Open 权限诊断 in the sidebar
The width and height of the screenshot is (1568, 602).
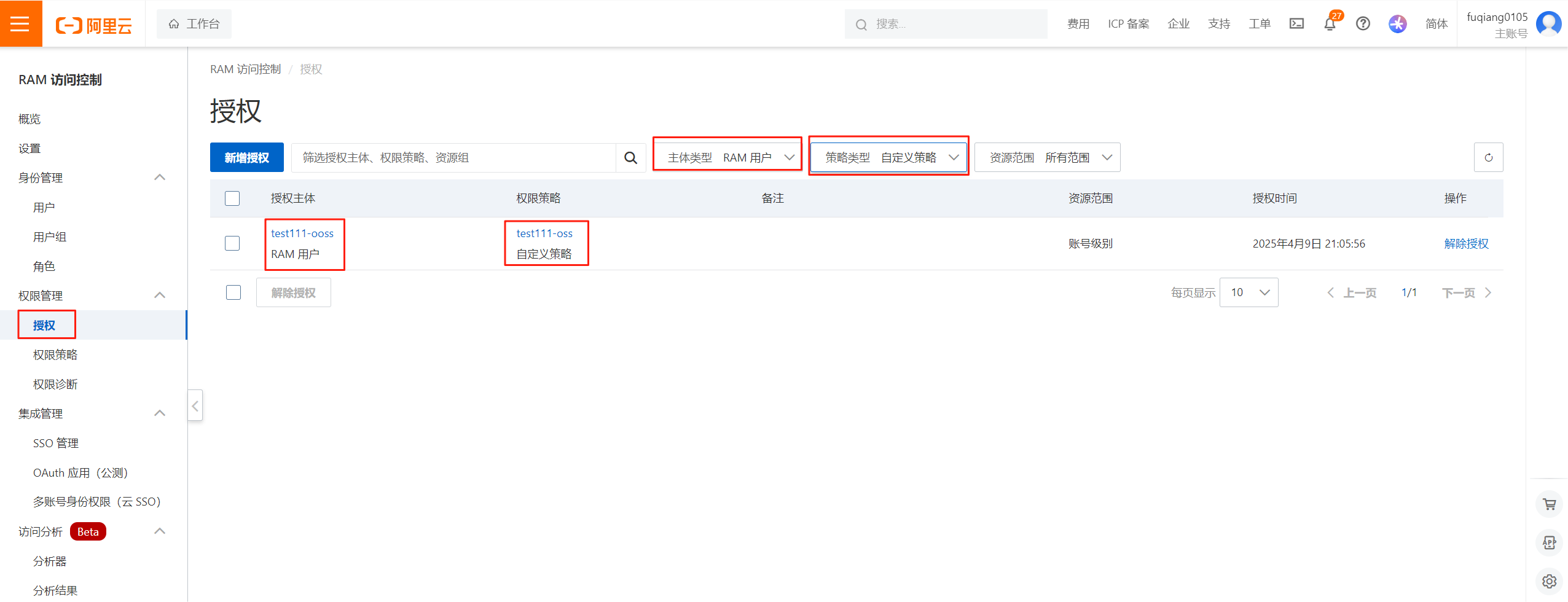tap(55, 384)
